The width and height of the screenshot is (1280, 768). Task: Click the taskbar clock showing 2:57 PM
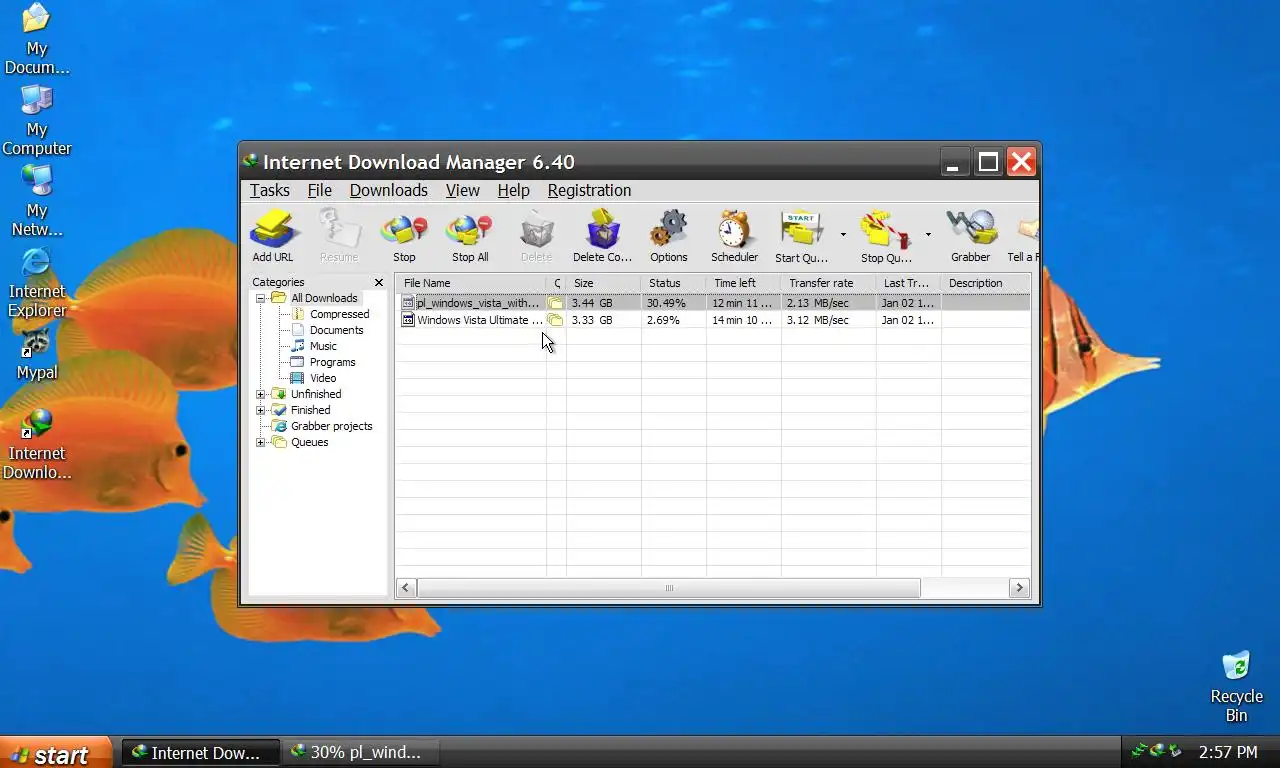point(1228,752)
